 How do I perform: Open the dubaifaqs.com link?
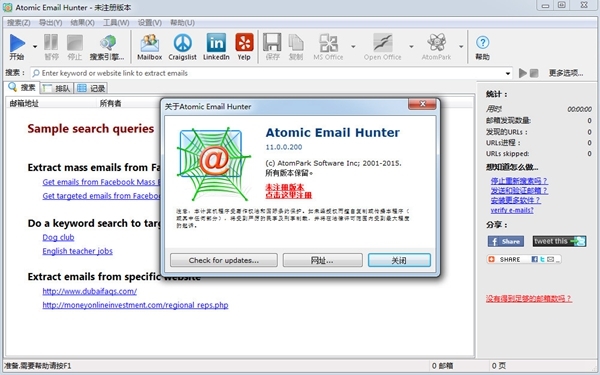90,291
